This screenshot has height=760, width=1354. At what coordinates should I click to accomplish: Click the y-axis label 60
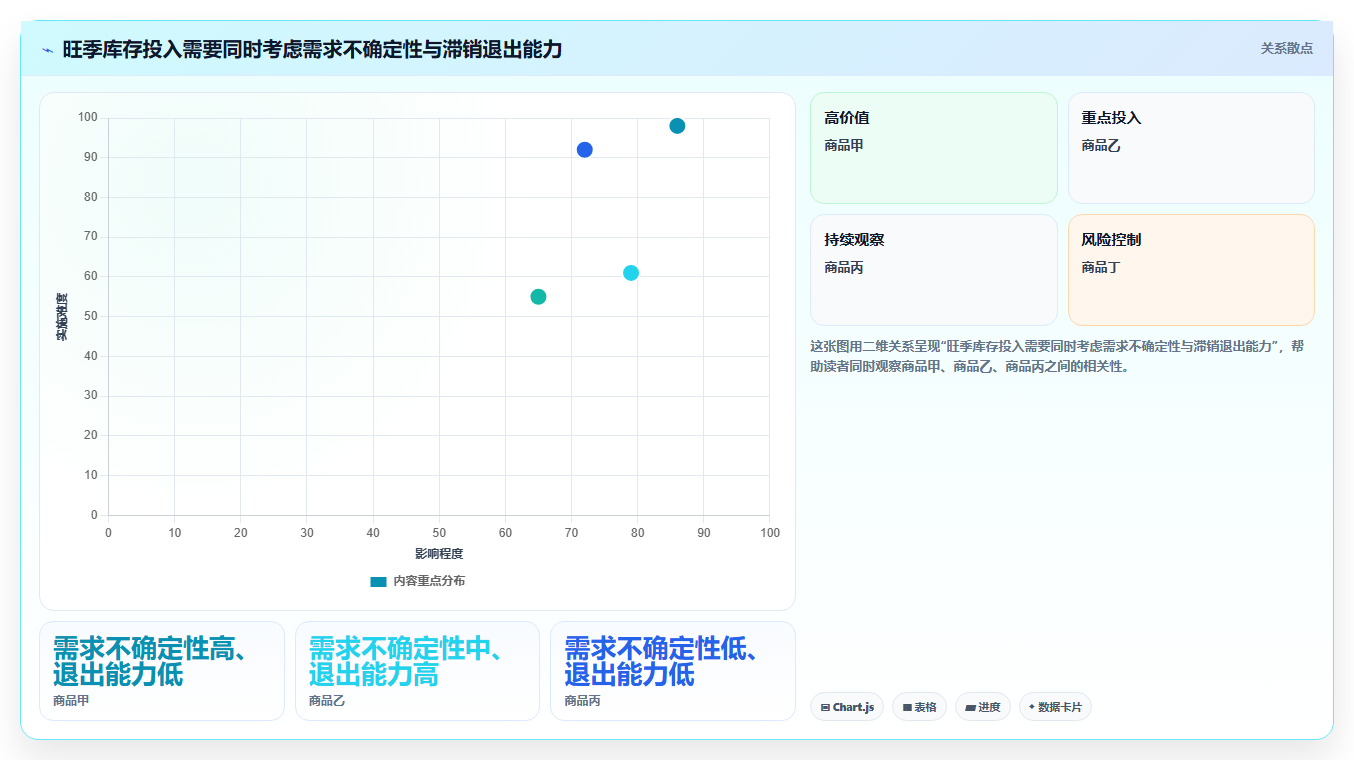91,276
